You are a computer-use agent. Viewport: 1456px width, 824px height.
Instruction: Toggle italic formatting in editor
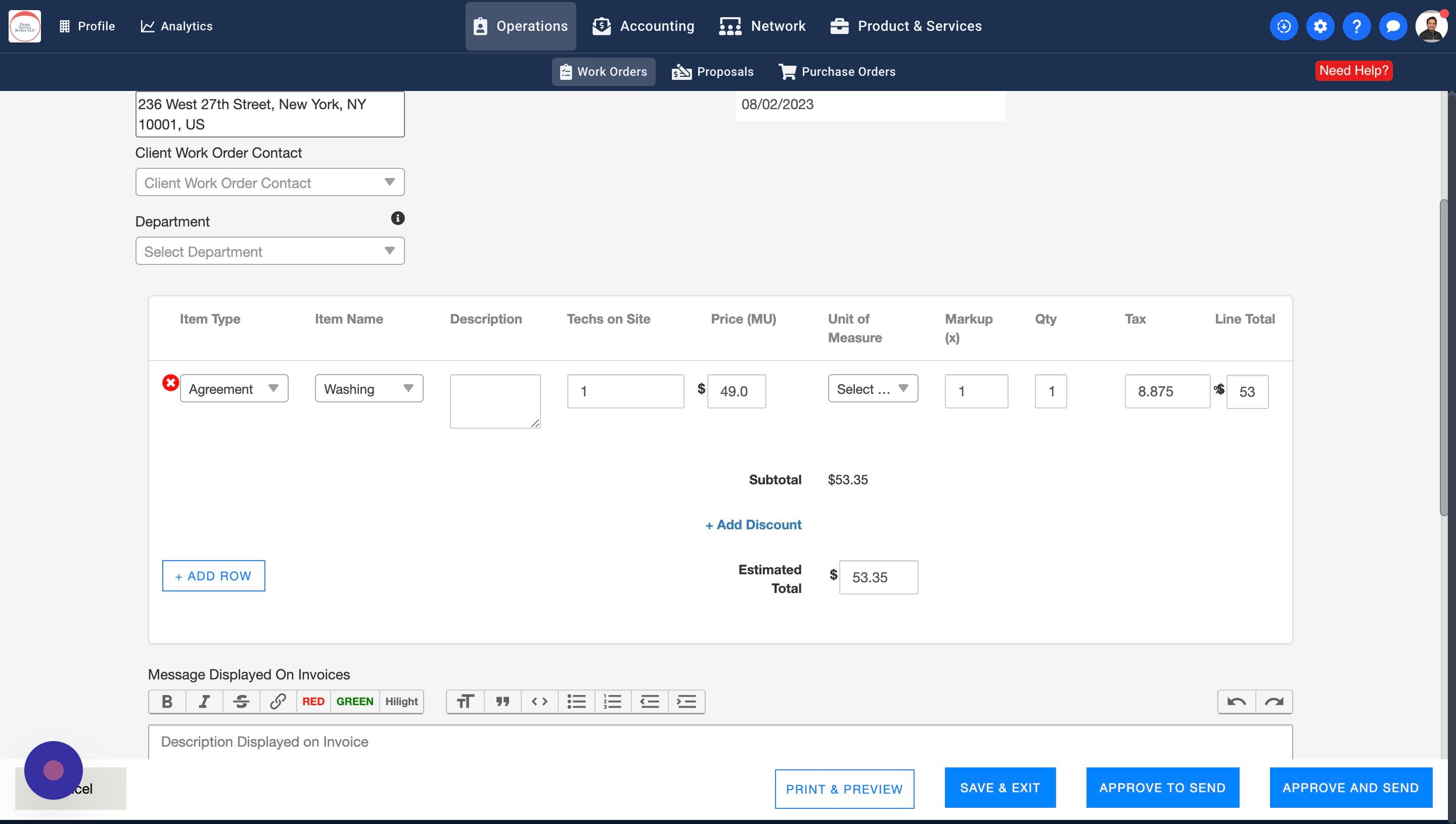(204, 702)
